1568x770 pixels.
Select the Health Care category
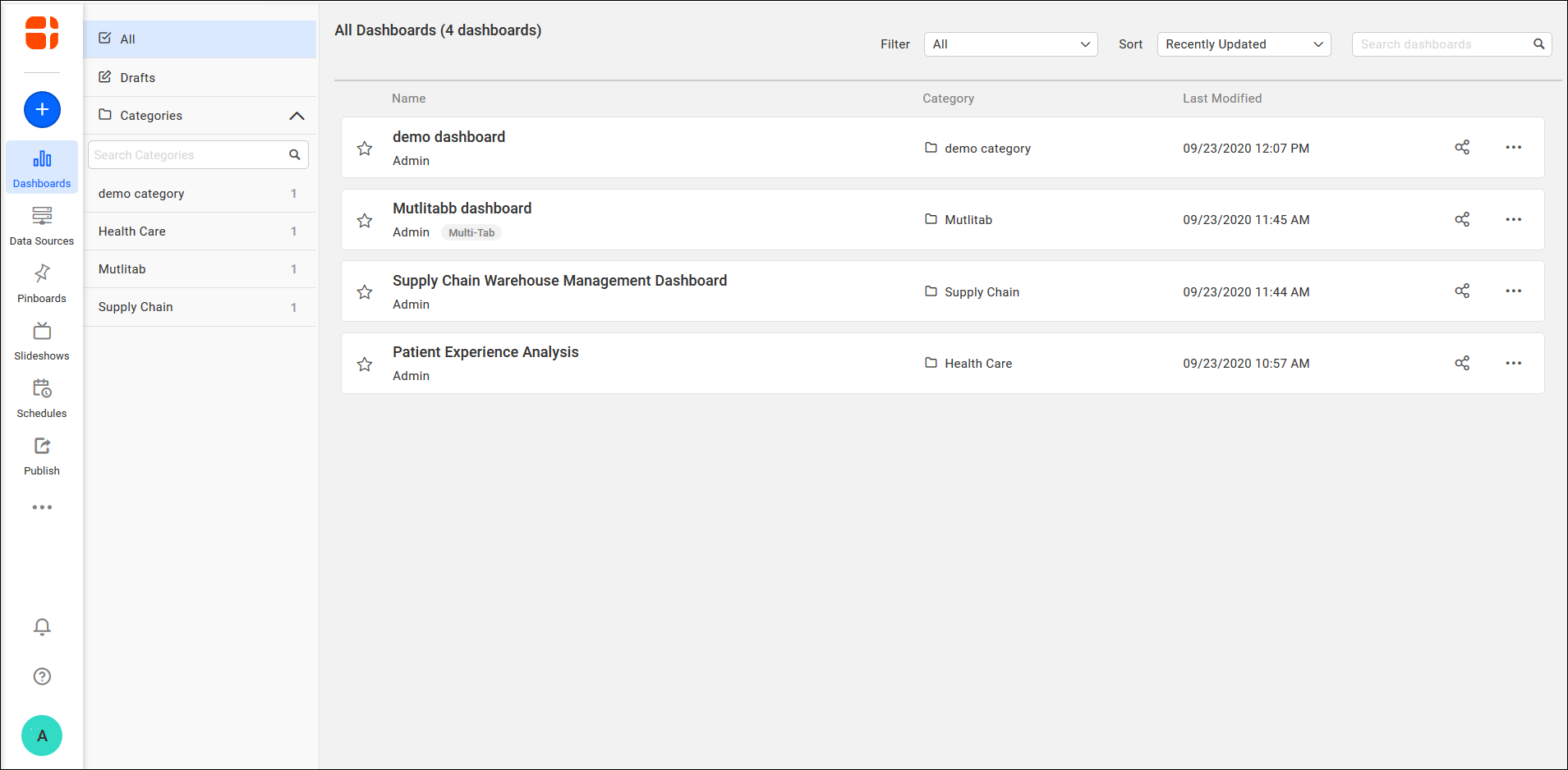(x=131, y=231)
